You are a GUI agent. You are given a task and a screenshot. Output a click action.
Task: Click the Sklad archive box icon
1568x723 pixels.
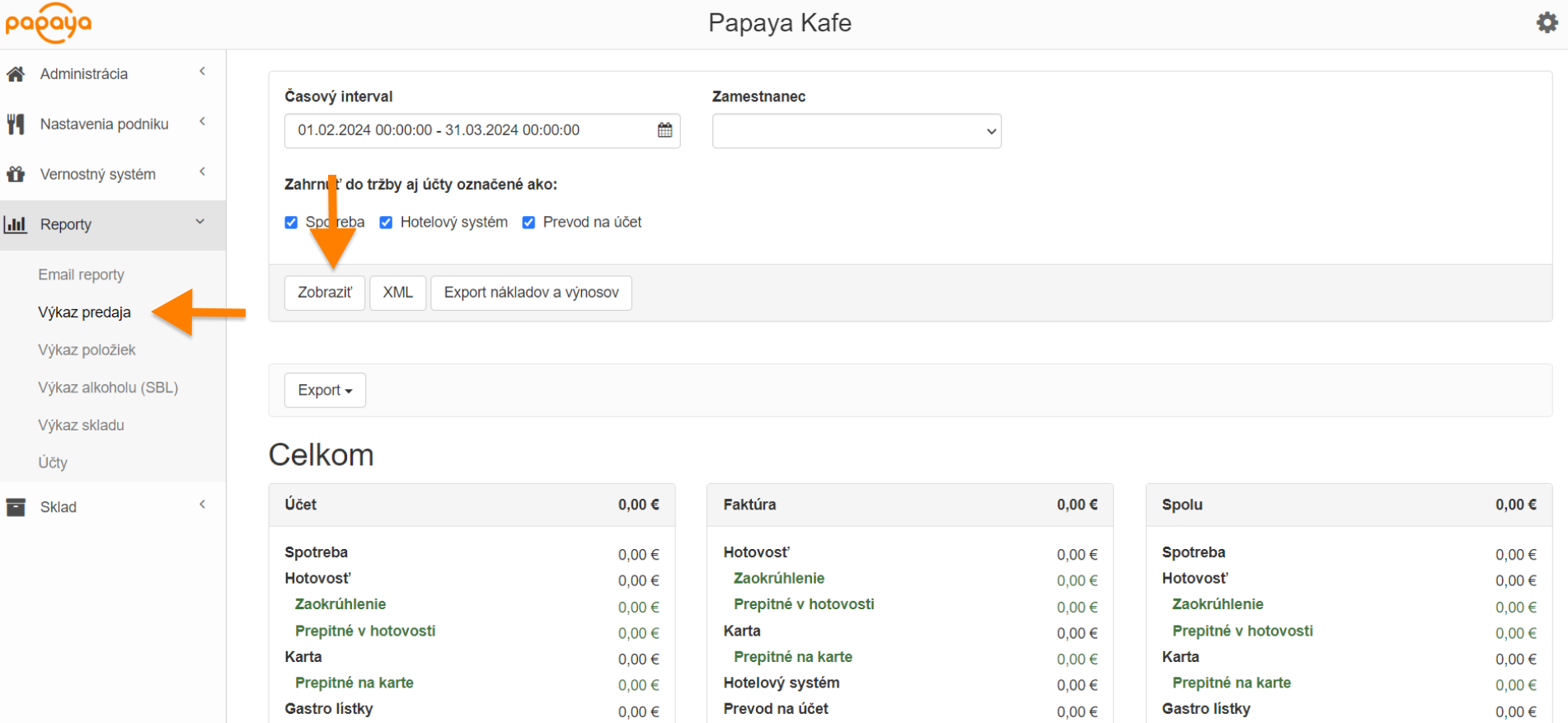tap(16, 507)
